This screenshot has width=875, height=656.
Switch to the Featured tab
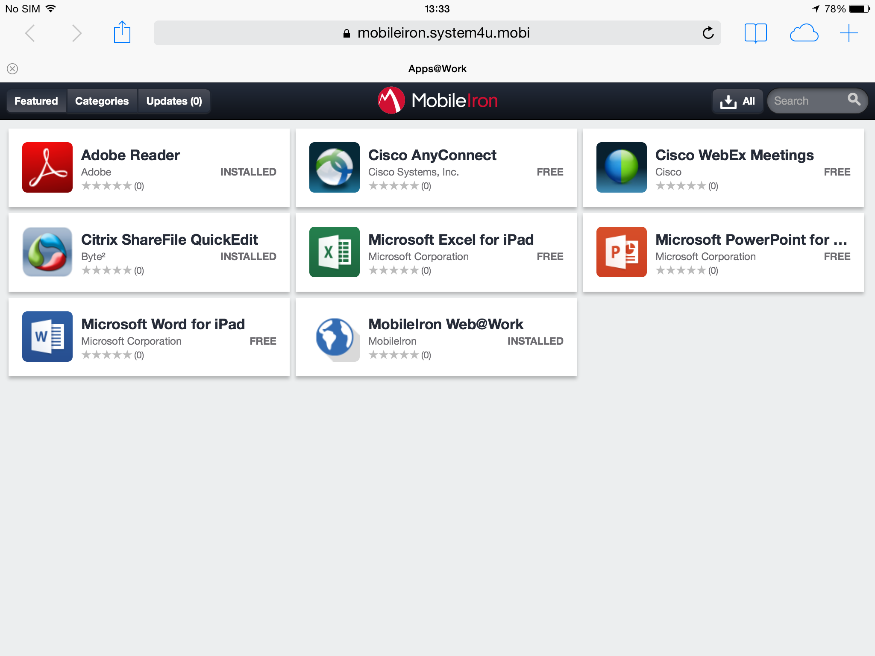click(x=36, y=101)
